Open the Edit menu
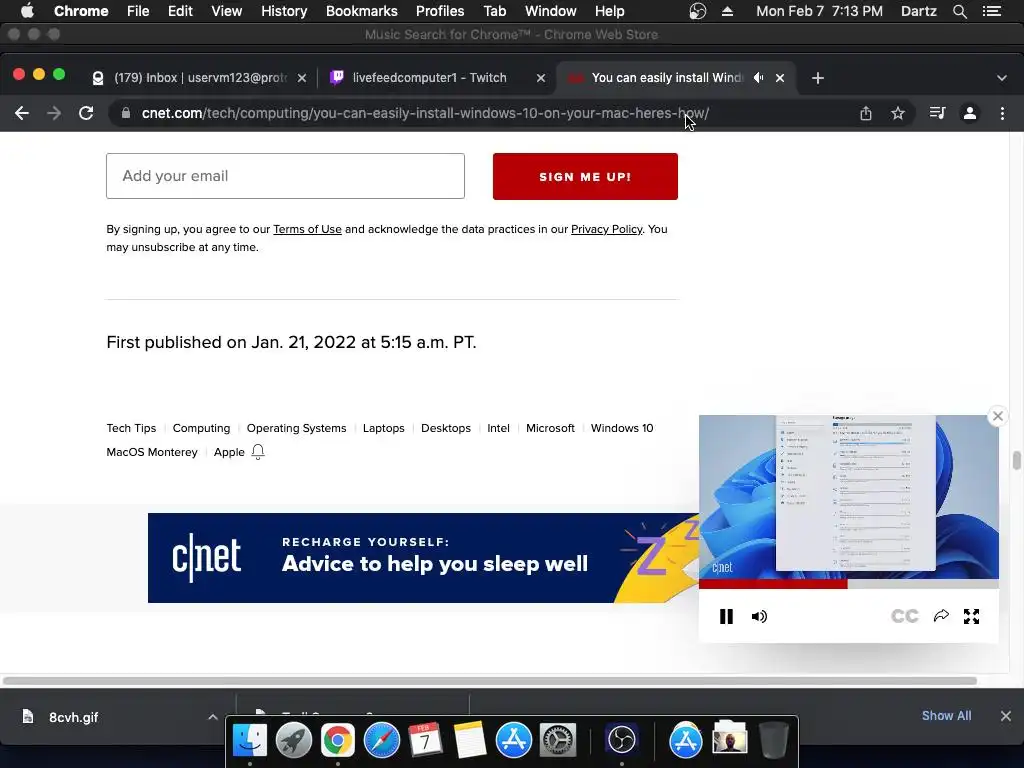This screenshot has width=1024, height=768. click(180, 11)
